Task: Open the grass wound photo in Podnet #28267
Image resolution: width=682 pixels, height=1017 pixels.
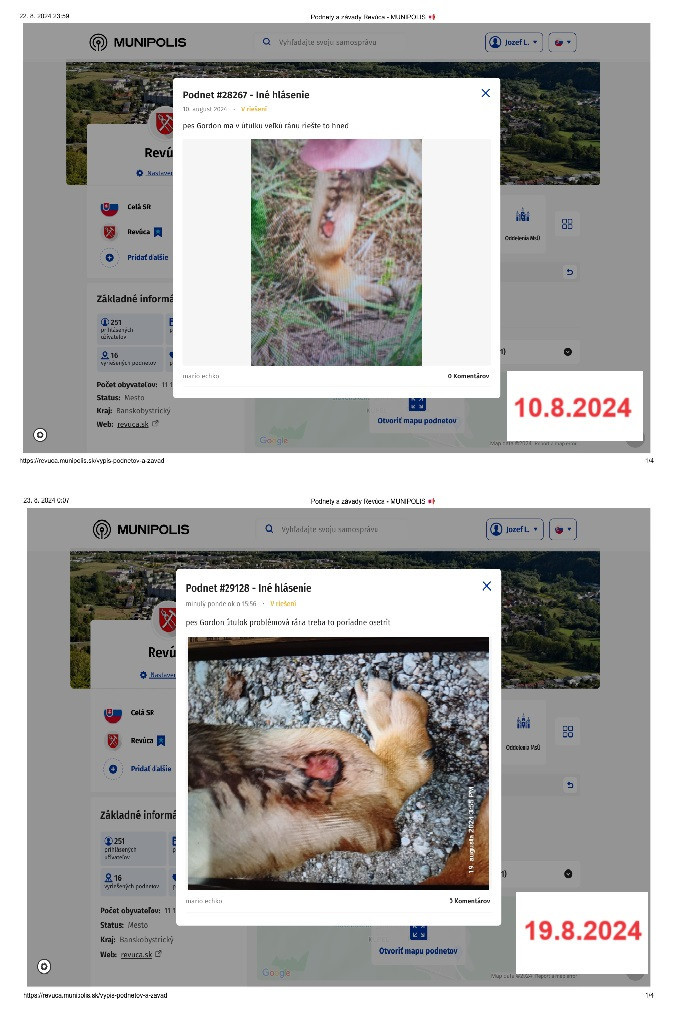Action: (x=336, y=252)
